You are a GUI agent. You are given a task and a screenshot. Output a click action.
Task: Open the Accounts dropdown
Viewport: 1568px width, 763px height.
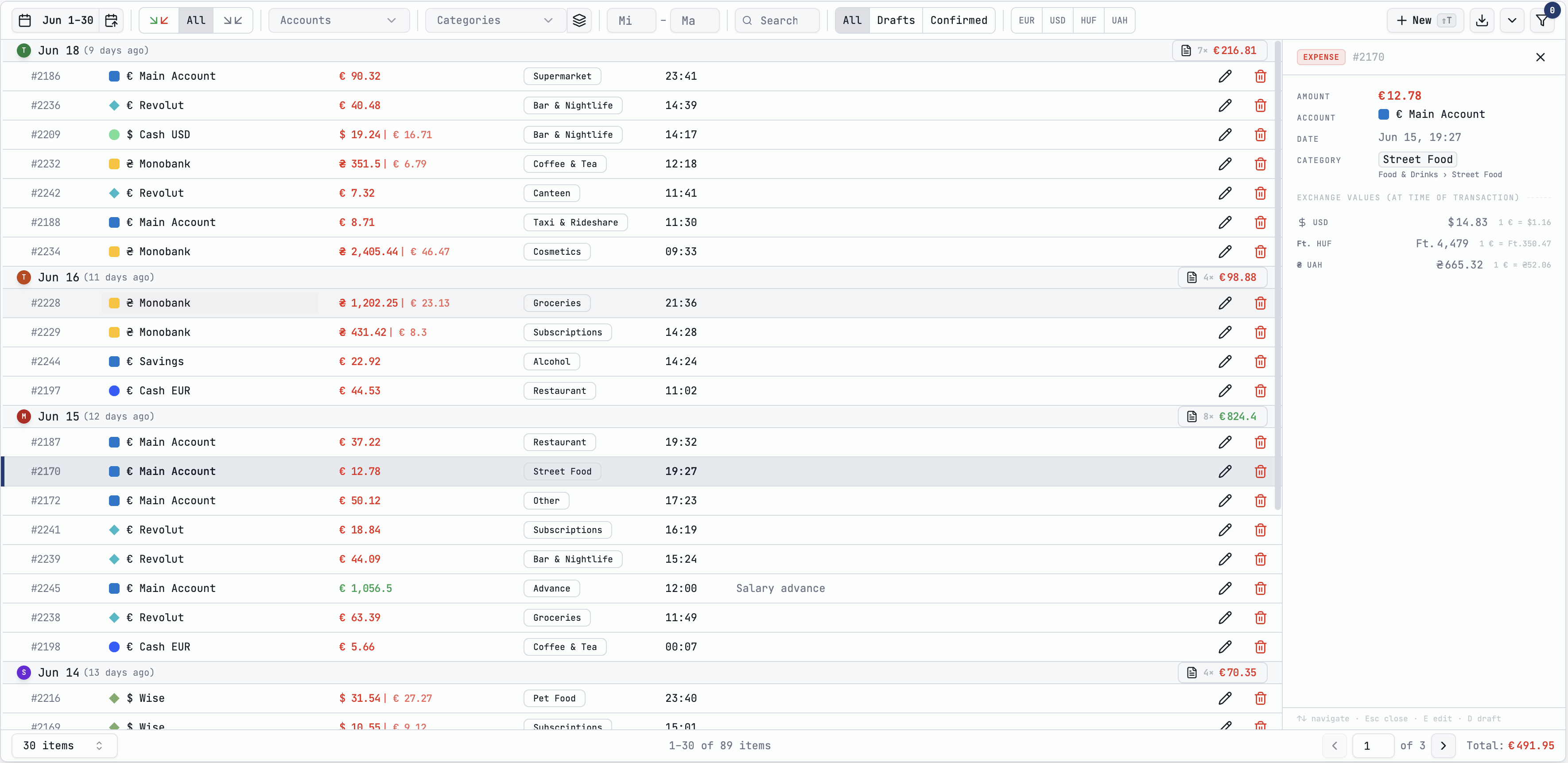(x=338, y=21)
